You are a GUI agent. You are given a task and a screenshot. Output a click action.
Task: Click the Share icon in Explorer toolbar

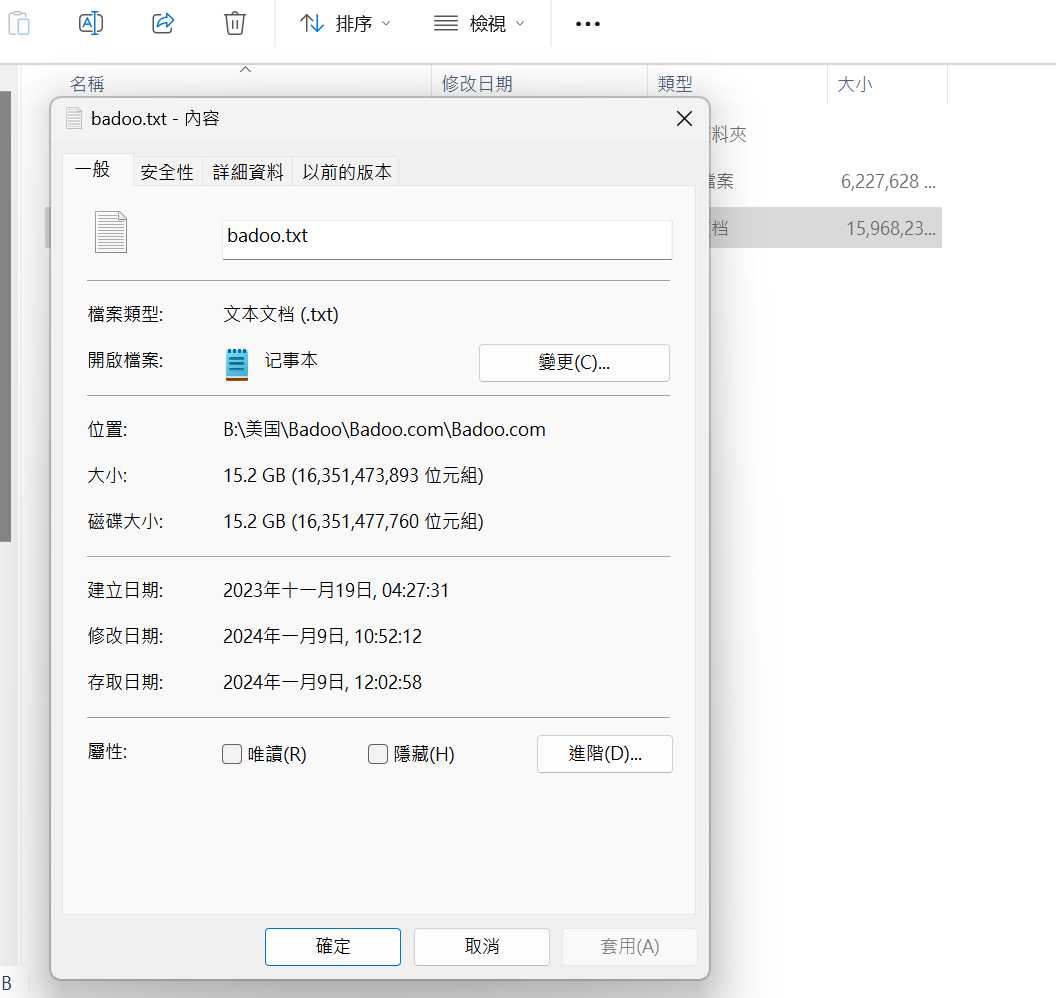(x=163, y=24)
